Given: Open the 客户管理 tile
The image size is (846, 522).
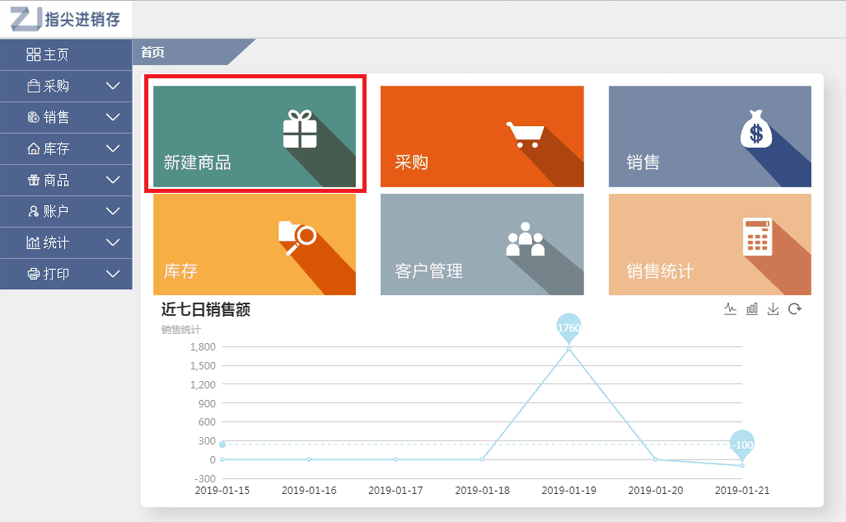Looking at the screenshot, I should point(481,245).
